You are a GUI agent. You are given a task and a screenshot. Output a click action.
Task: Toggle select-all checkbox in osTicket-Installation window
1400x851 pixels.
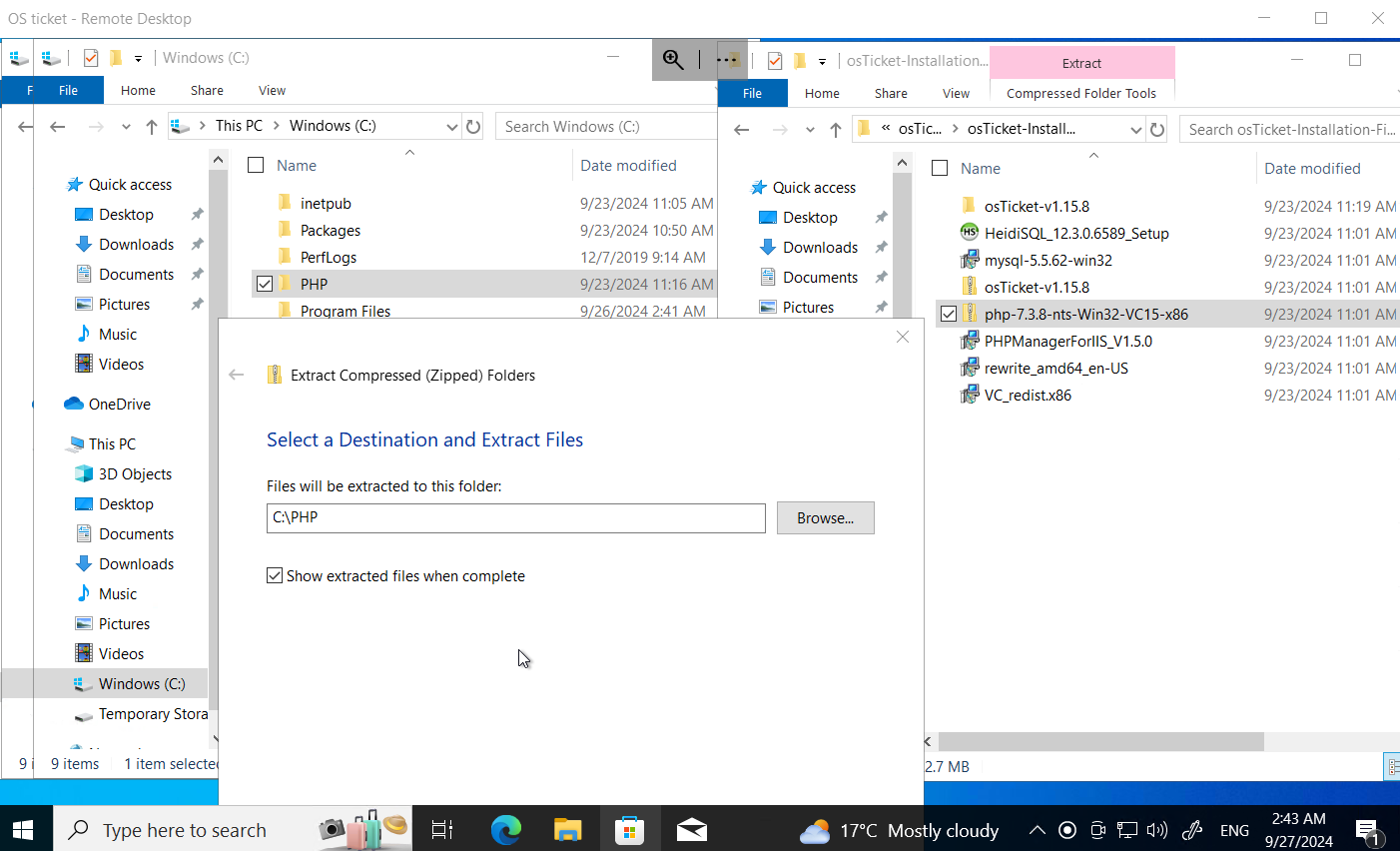(940, 168)
